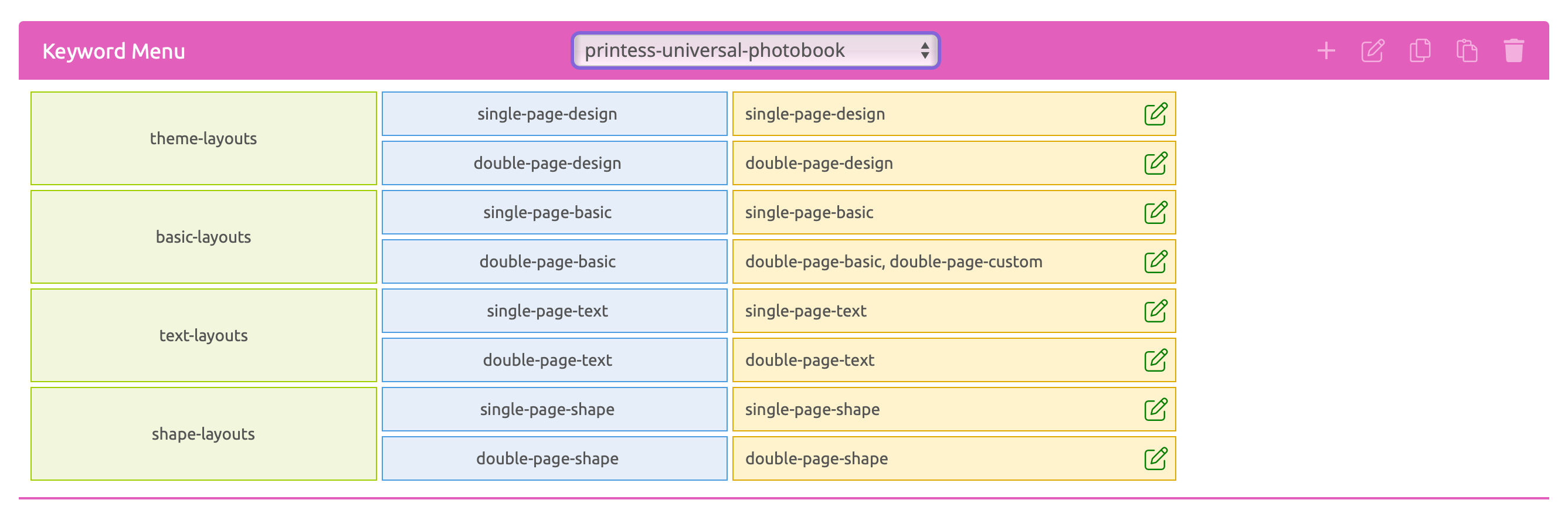This screenshot has height=510, width=1568.
Task: Click the trash icon to delete the menu
Action: (1513, 50)
